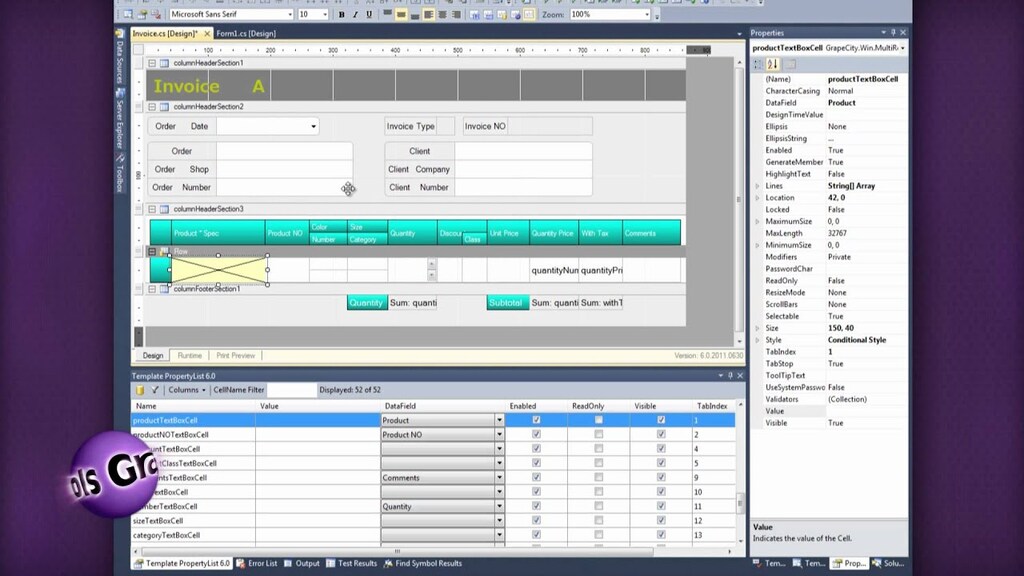This screenshot has height=576, width=1024.
Task: Show Test Results from the bottom bar
Action: pyautogui.click(x=356, y=563)
